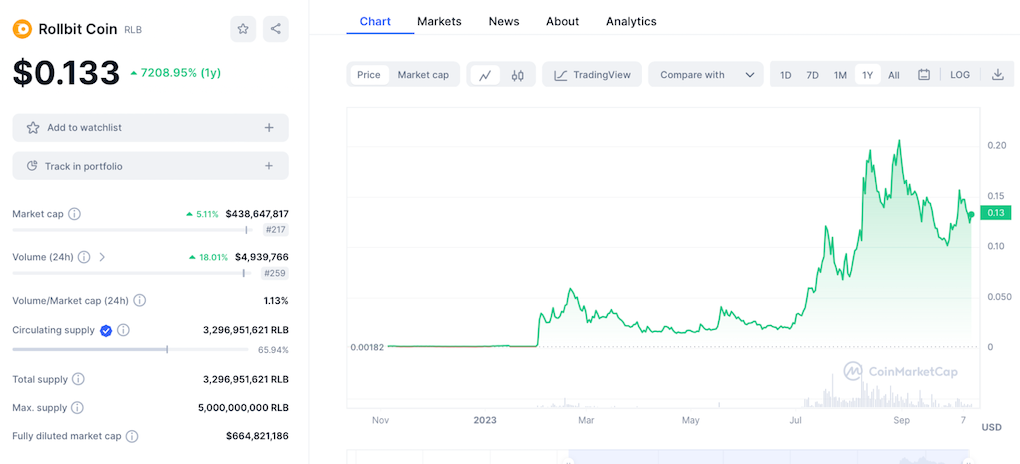Toggle LOG scale on the chart
The height and width of the screenshot is (464, 1020).
tap(960, 75)
